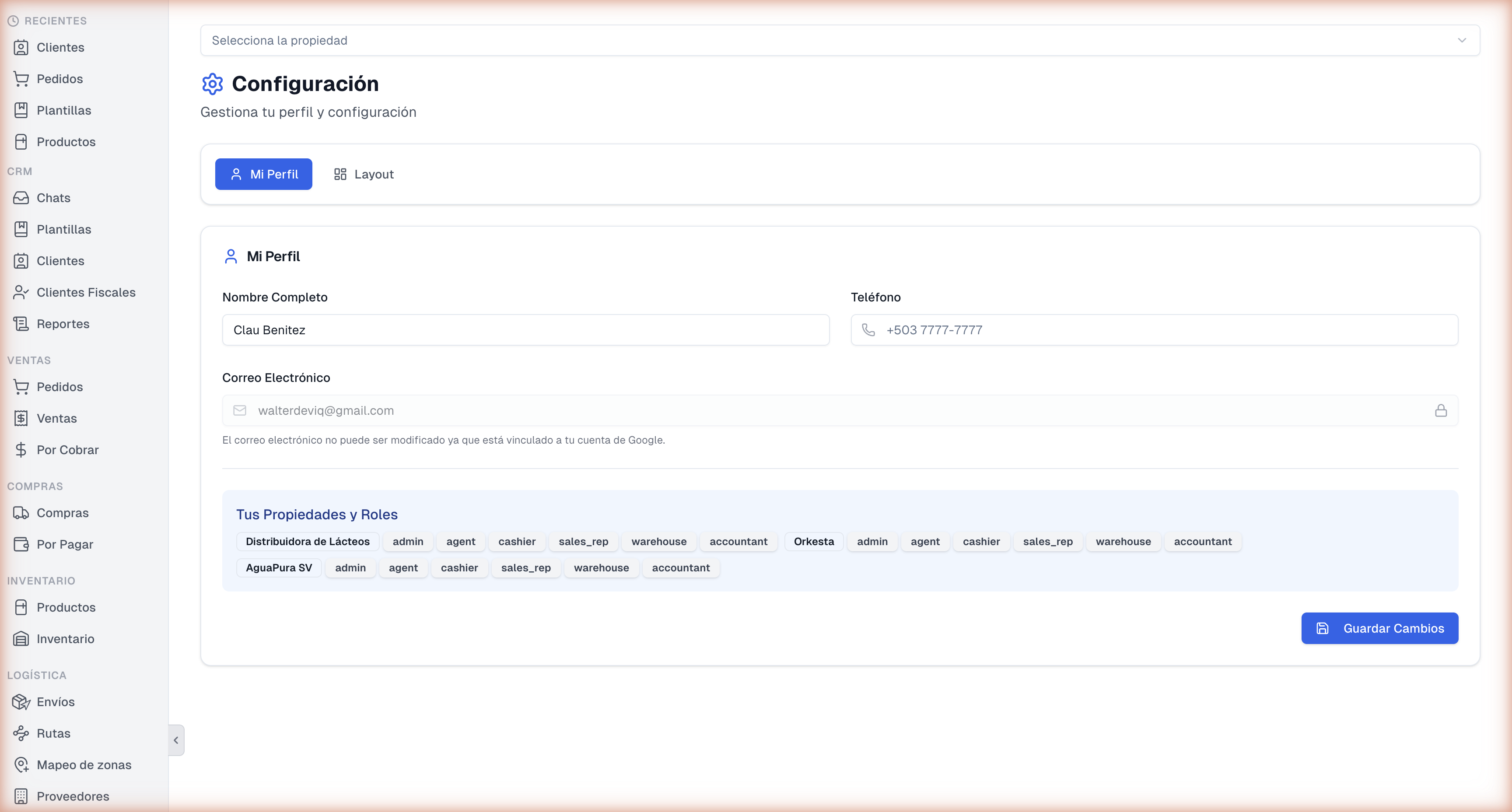Switch to the Layout tab
The height and width of the screenshot is (812, 1512).
(364, 175)
